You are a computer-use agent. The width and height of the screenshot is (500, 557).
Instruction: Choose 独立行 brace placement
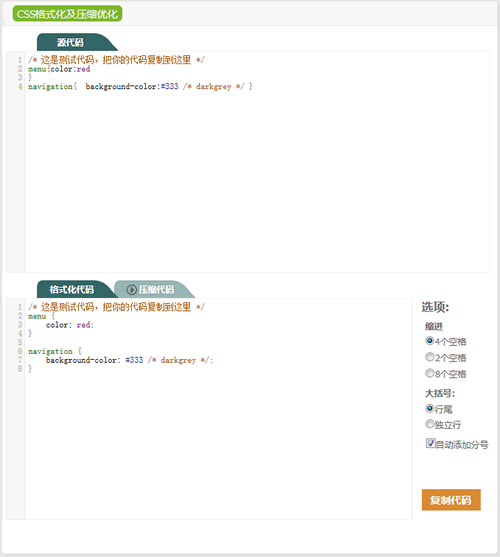tap(429, 424)
